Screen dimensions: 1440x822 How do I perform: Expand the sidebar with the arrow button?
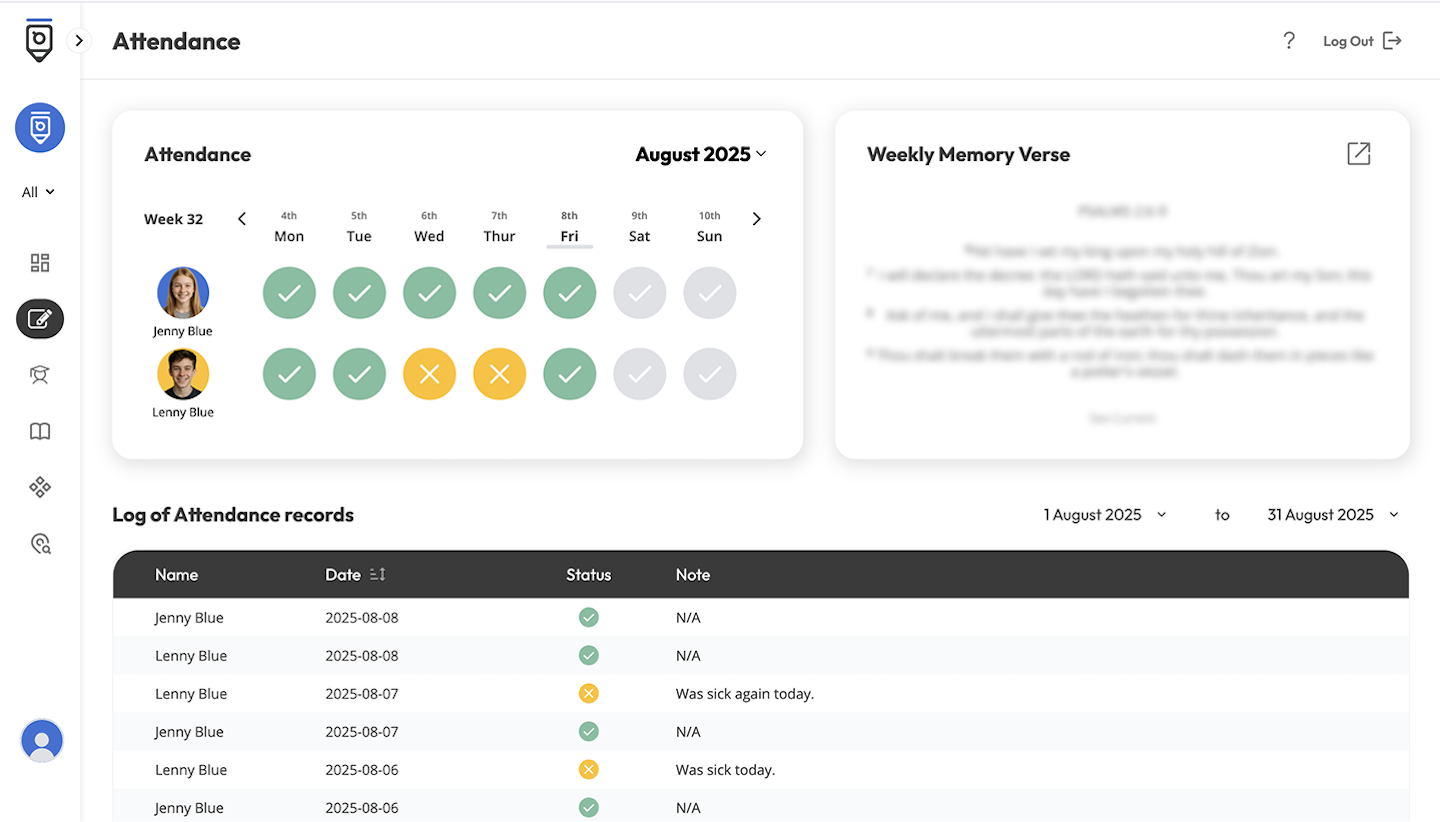pyautogui.click(x=79, y=41)
